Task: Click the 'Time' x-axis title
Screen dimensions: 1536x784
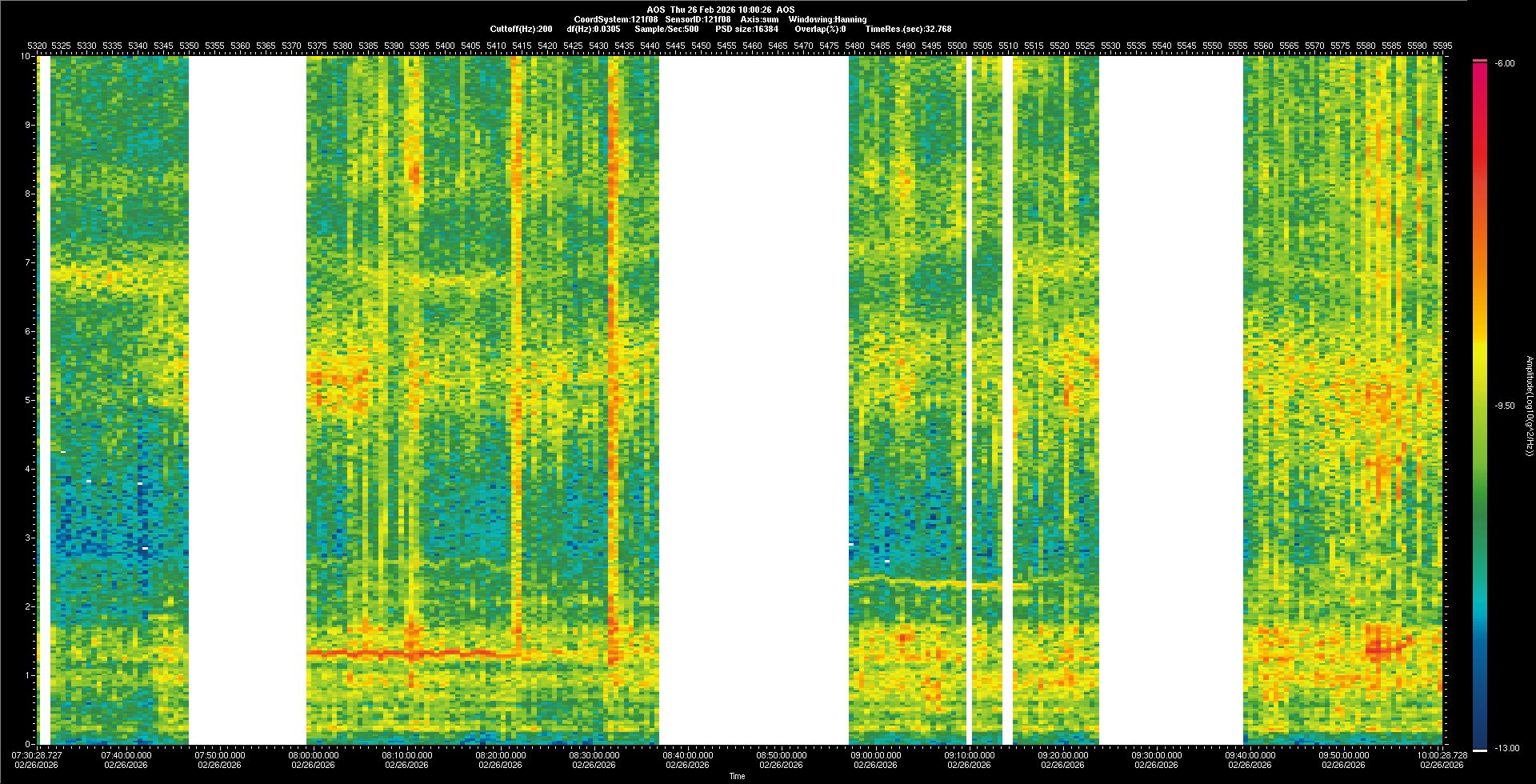Action: coord(737,776)
